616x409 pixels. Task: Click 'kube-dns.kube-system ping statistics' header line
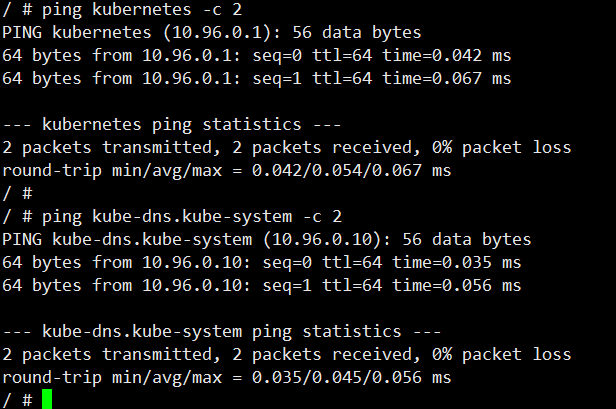tap(222, 332)
